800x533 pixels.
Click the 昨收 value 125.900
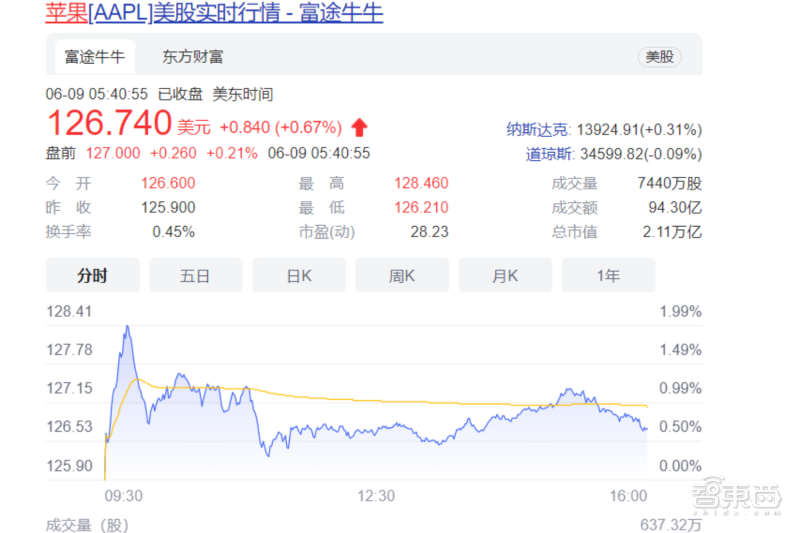point(168,207)
